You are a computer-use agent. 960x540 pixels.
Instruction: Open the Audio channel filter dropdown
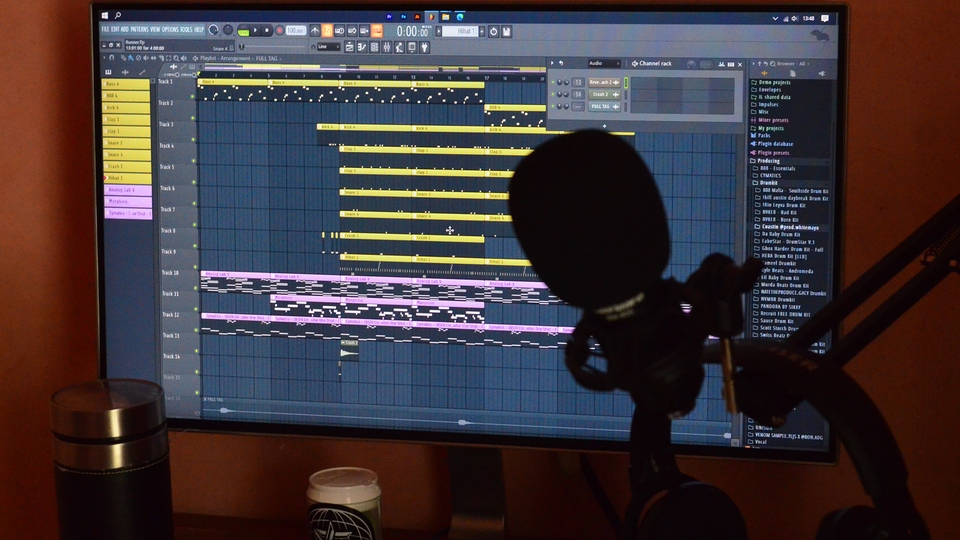[x=604, y=63]
